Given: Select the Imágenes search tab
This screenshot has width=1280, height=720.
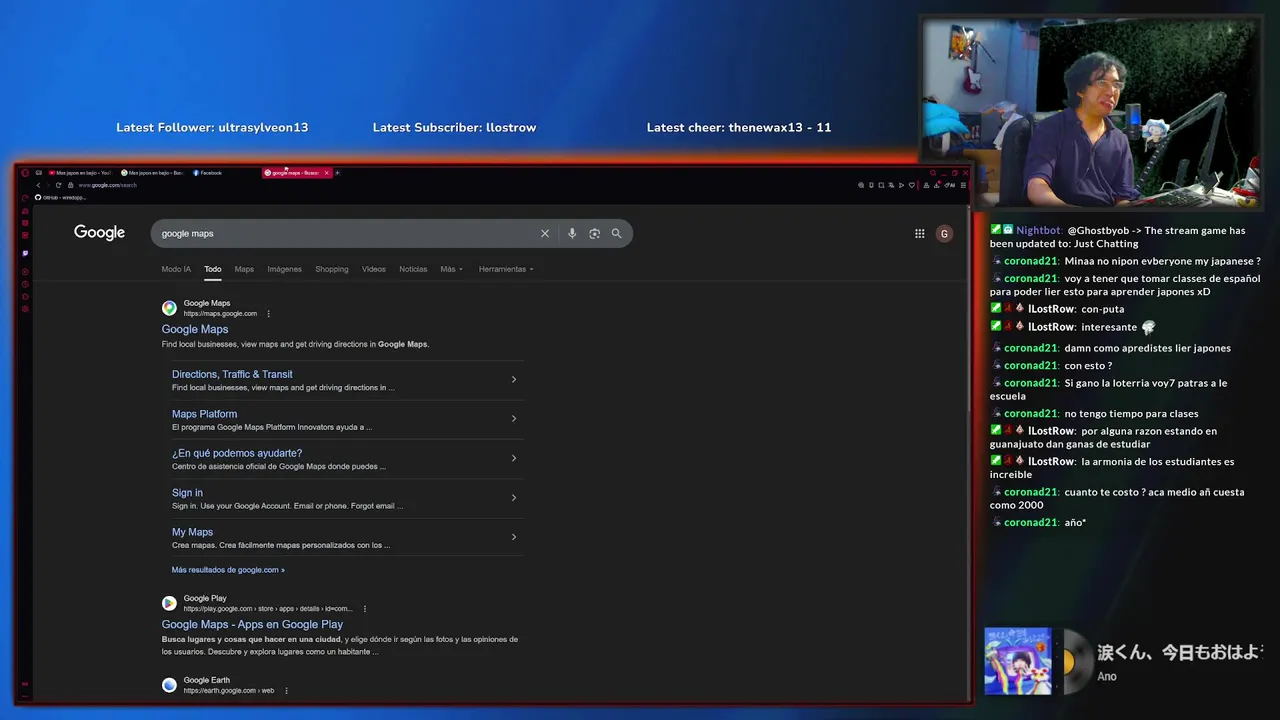Looking at the screenshot, I should (x=284, y=269).
